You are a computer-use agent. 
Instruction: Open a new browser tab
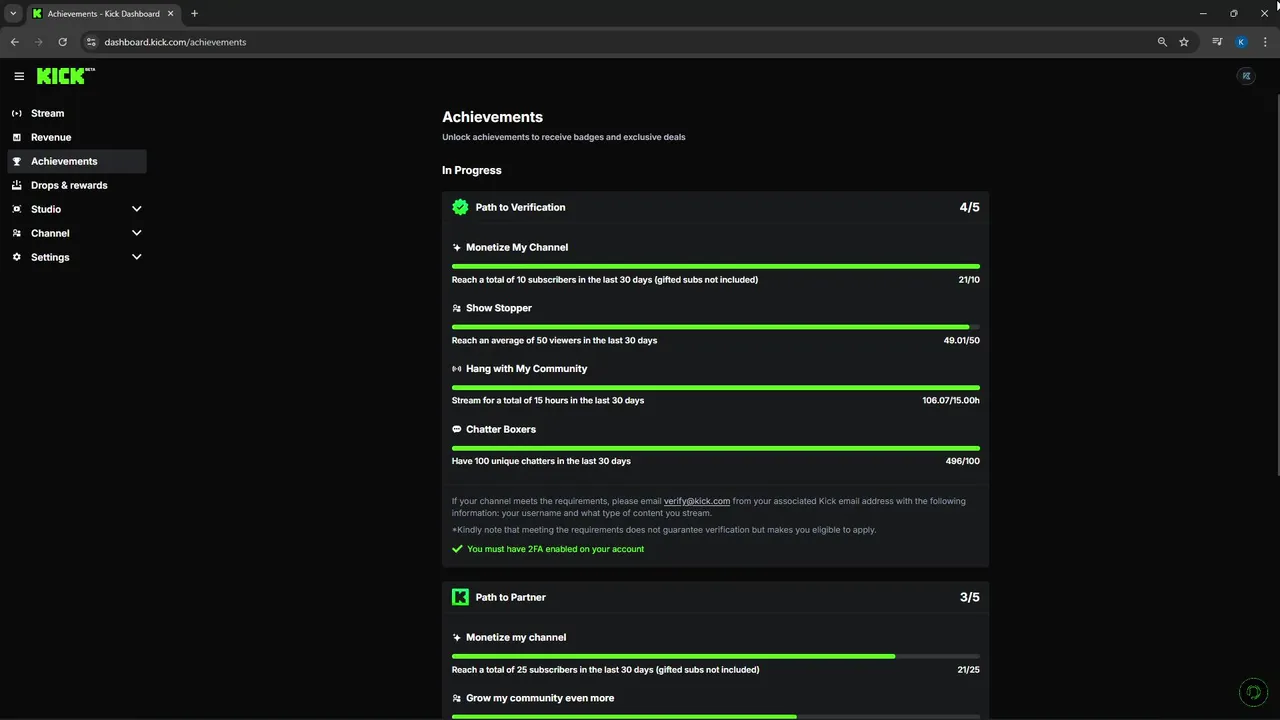[x=194, y=14]
